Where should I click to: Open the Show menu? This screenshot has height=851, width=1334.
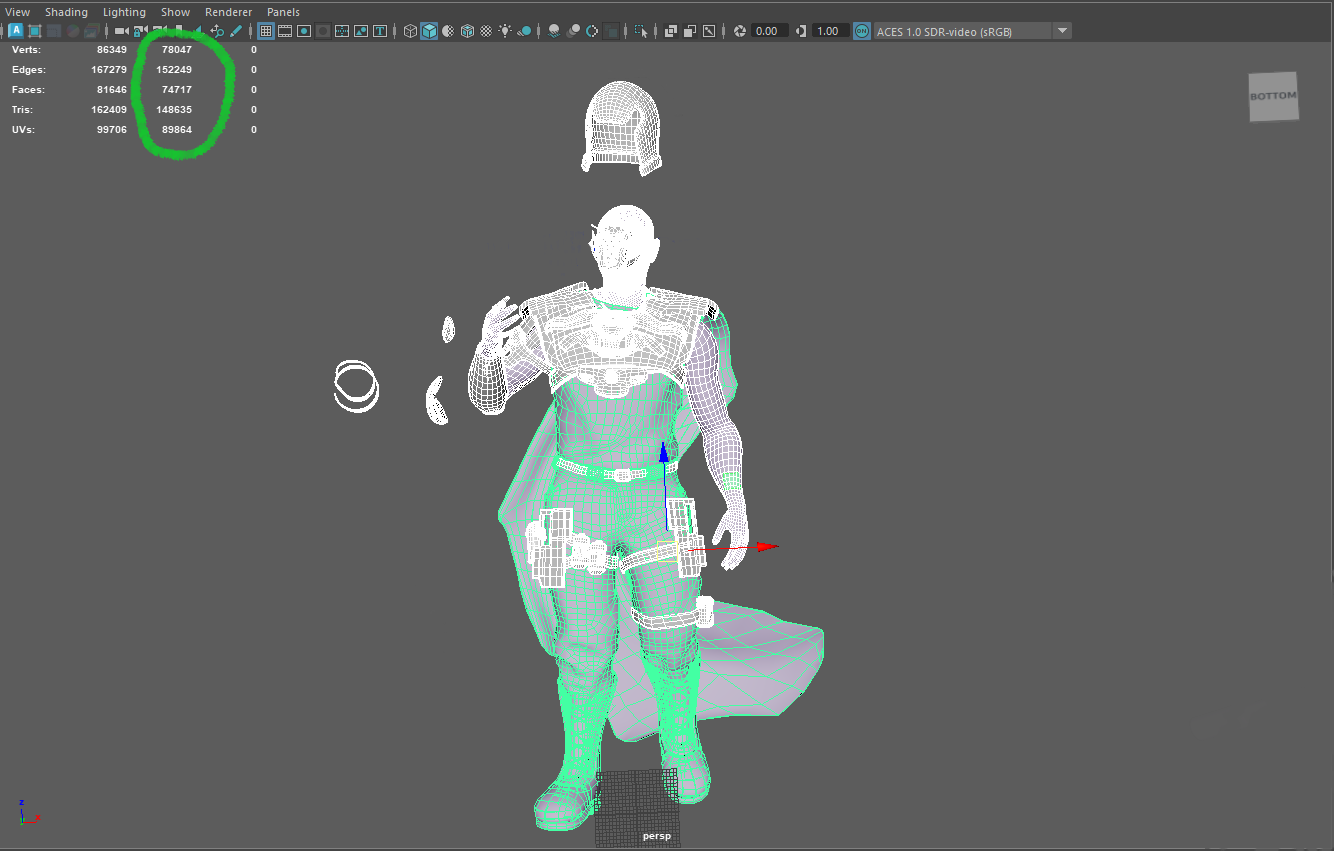(x=175, y=12)
